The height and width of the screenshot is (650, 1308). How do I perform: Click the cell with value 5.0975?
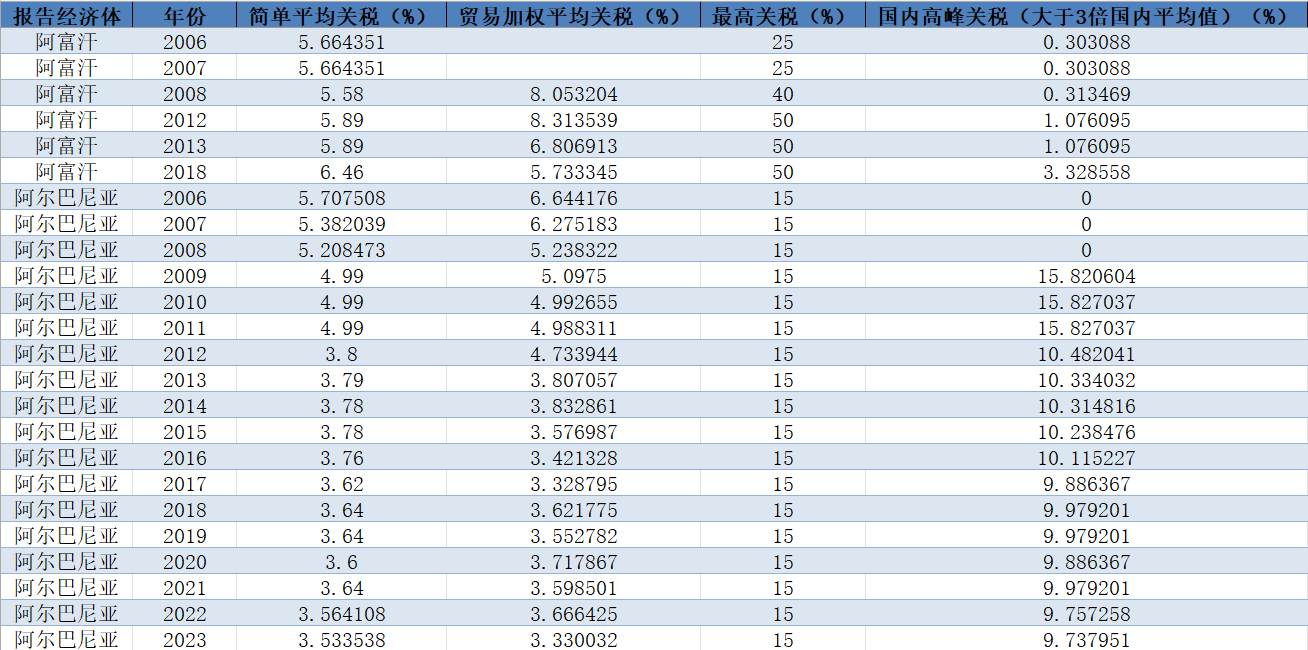pyautogui.click(x=572, y=276)
